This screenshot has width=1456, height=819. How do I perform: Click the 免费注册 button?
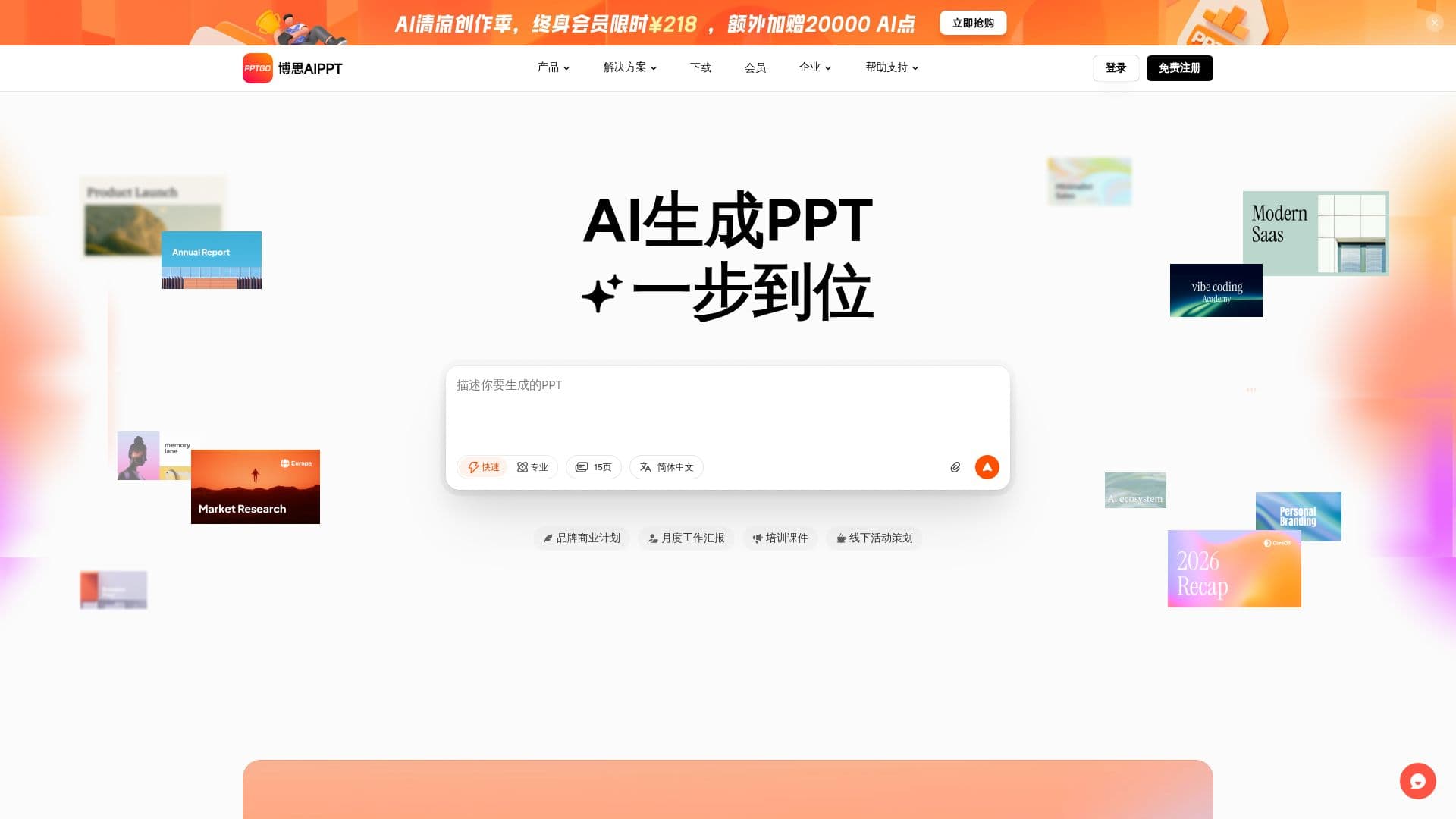point(1180,68)
